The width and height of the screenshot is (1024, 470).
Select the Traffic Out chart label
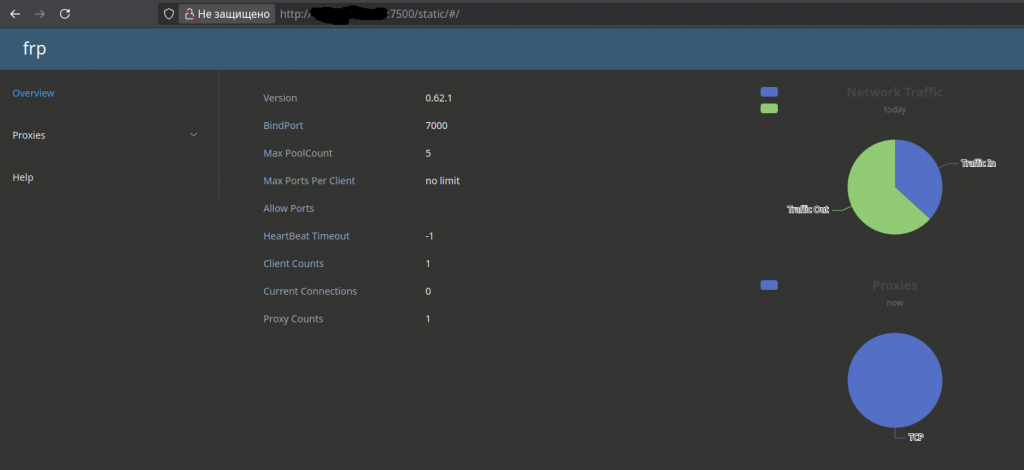point(808,210)
